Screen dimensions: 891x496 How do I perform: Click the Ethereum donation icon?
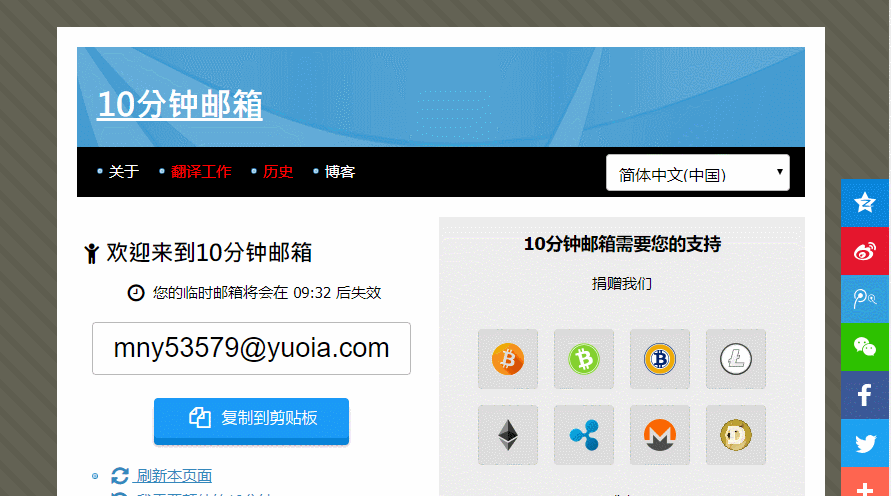[507, 435]
